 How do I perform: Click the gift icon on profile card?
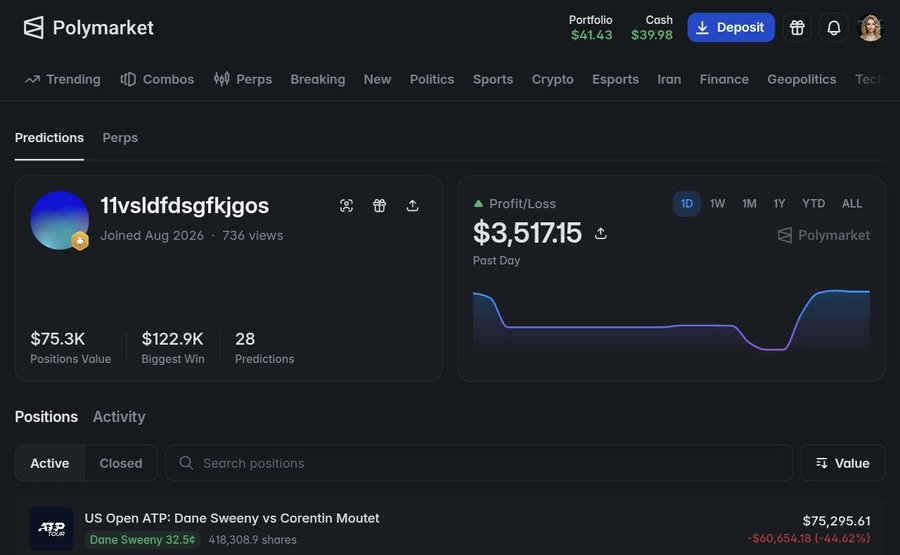point(379,205)
